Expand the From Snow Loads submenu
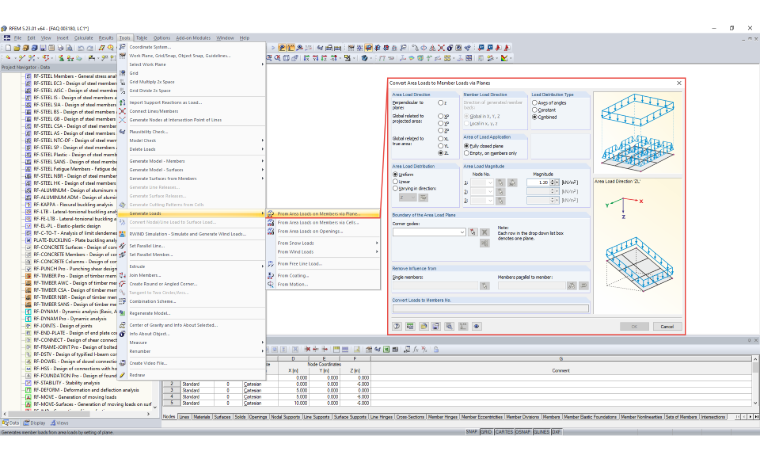Image resolution: width=760 pixels, height=459 pixels. [377, 243]
